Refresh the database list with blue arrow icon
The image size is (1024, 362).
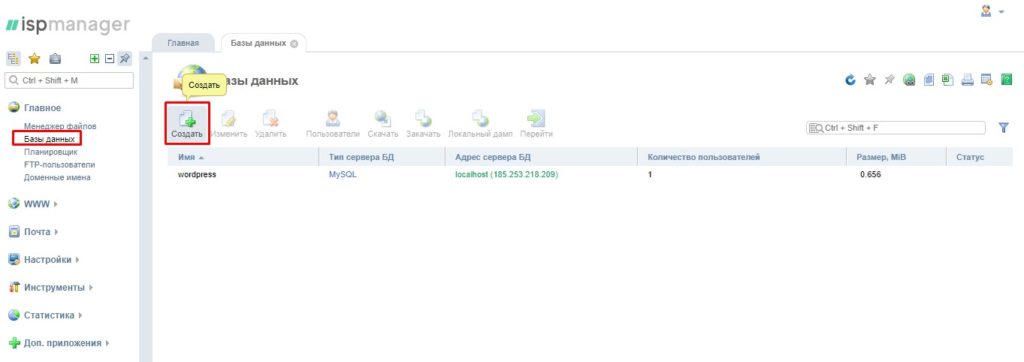tap(850, 80)
